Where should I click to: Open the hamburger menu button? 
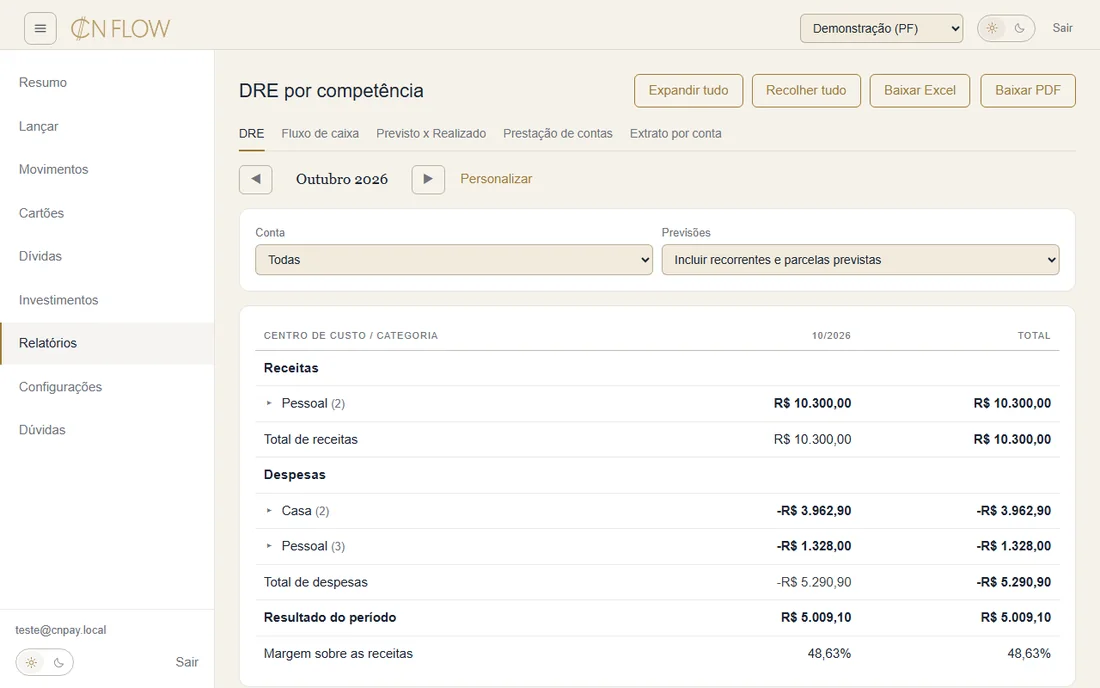40,29
